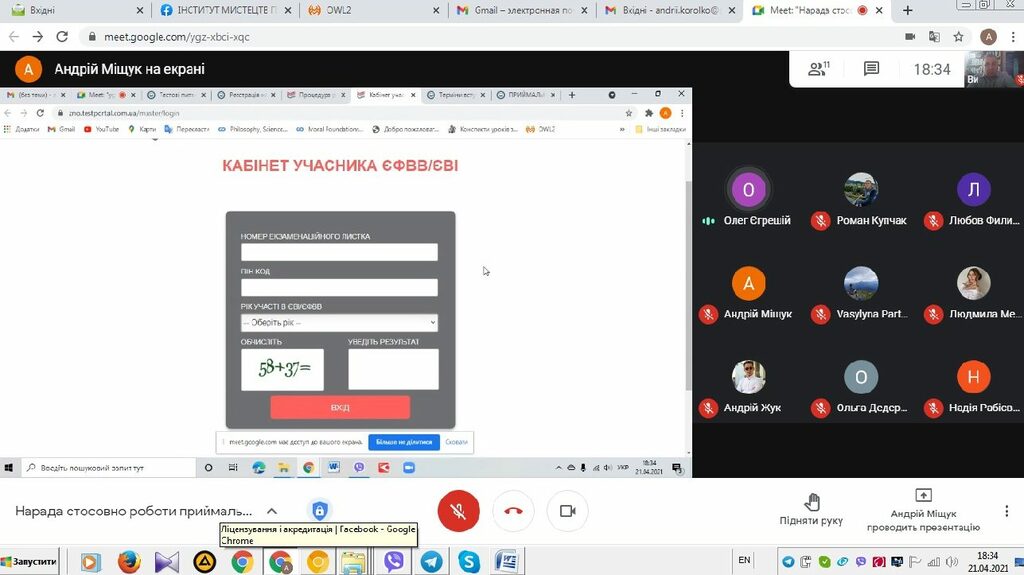Screen dimensions: 1024x575
Task: Reload the Meet page
Action: pos(62,36)
